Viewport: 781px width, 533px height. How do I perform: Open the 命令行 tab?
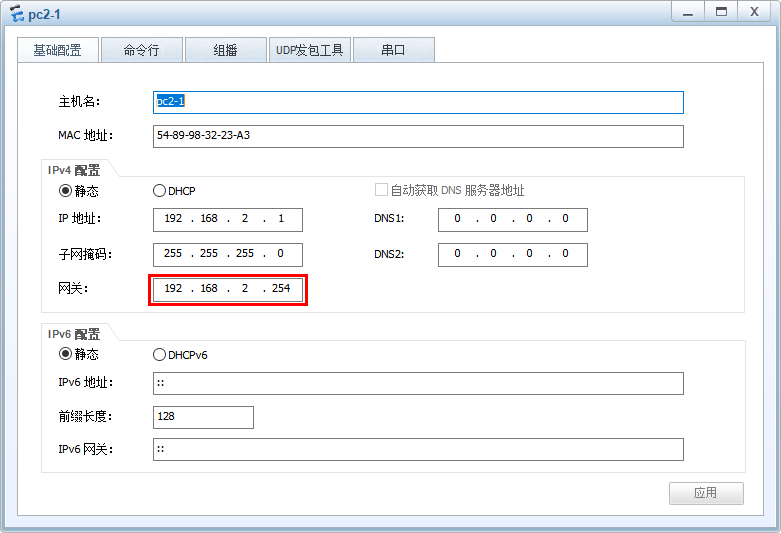[x=142, y=50]
